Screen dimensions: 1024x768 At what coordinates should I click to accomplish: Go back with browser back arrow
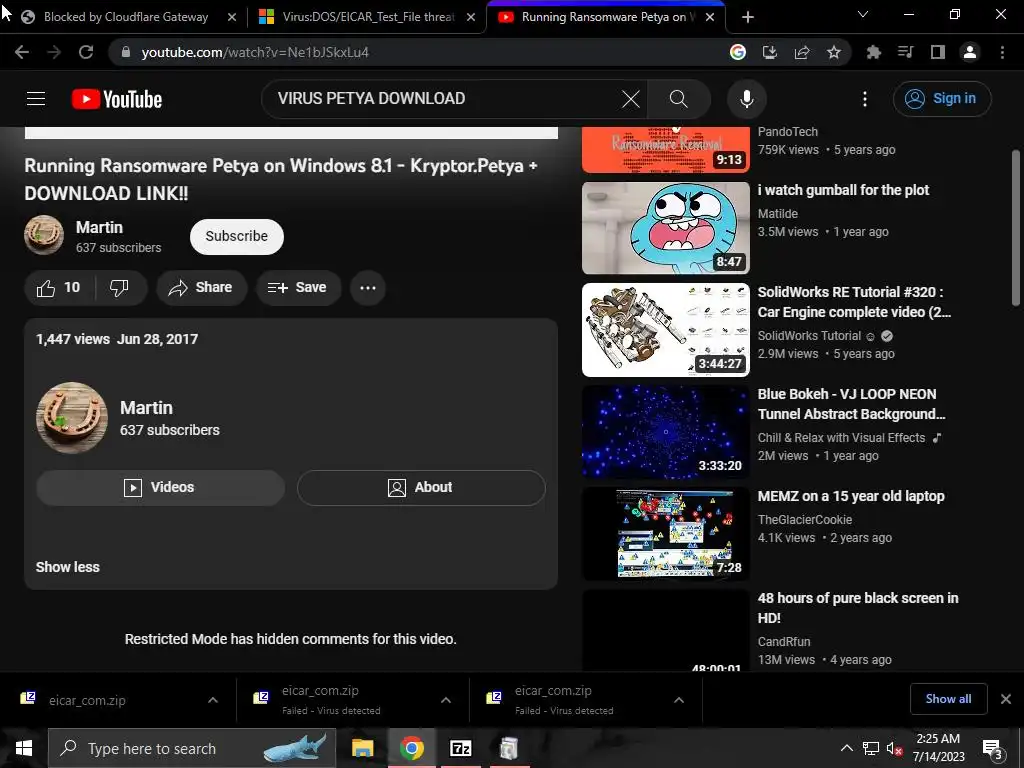[22, 52]
